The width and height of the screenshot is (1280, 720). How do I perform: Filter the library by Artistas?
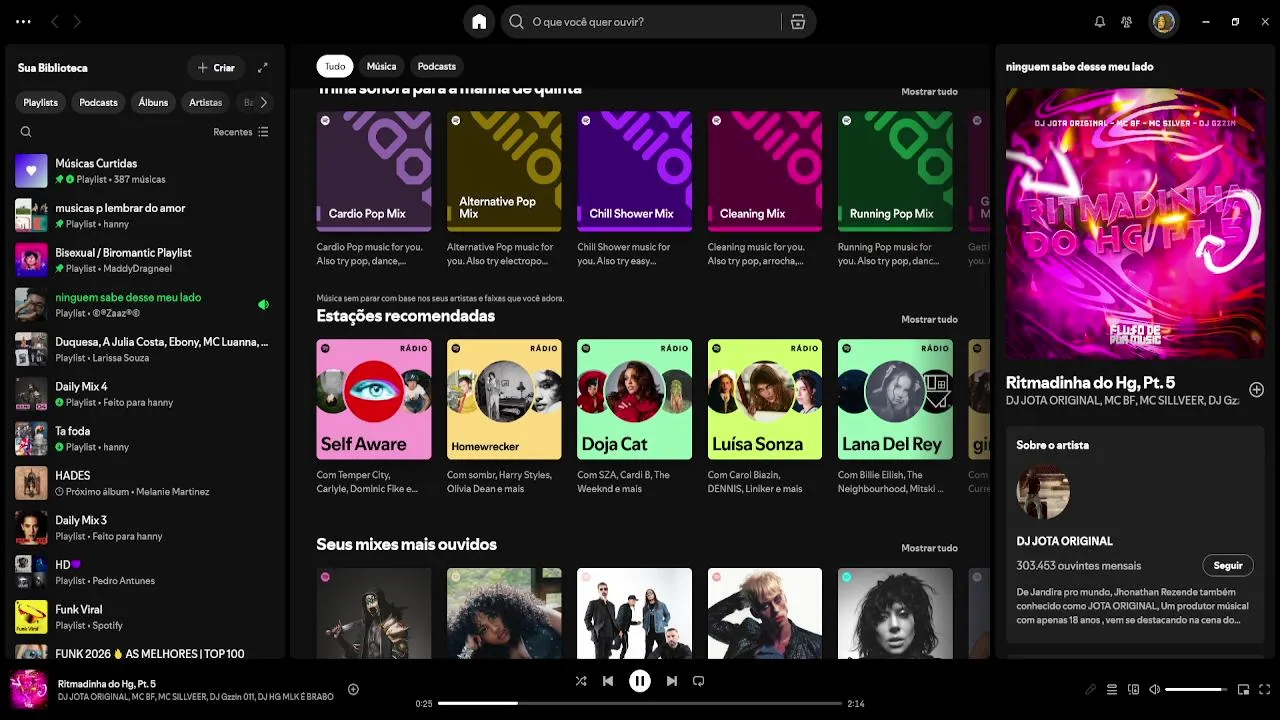point(205,102)
